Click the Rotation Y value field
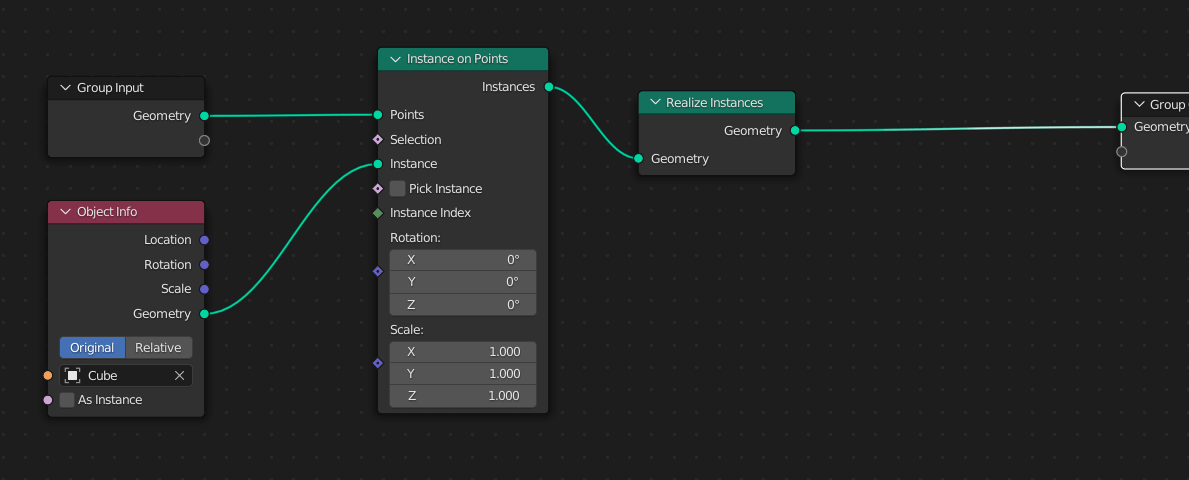Screen dimensions: 1189x480 pos(463,282)
